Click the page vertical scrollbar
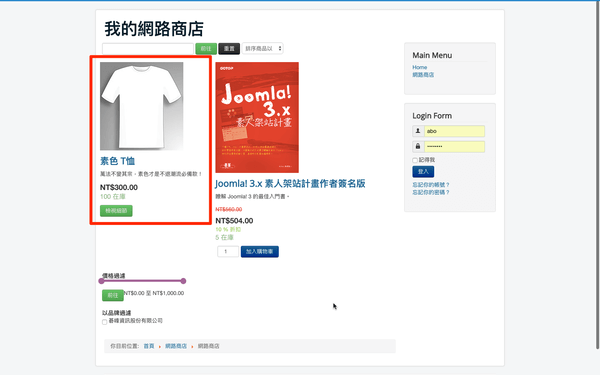This screenshot has width=600, height=375. tap(598, 174)
